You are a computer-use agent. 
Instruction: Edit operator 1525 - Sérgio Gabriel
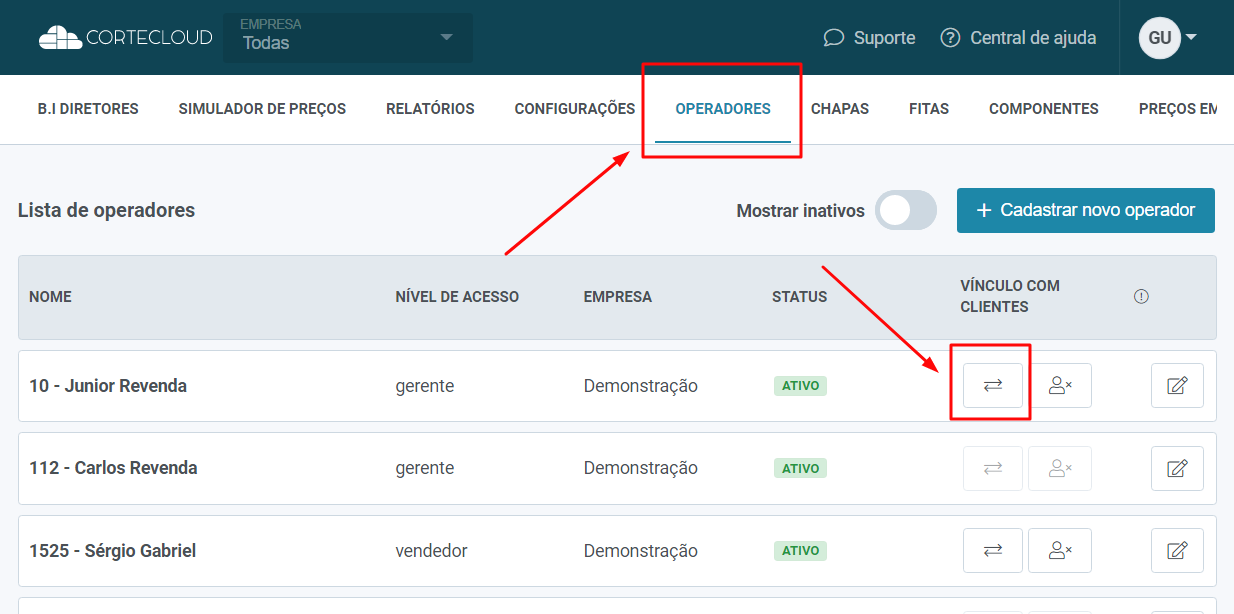tap(1177, 550)
